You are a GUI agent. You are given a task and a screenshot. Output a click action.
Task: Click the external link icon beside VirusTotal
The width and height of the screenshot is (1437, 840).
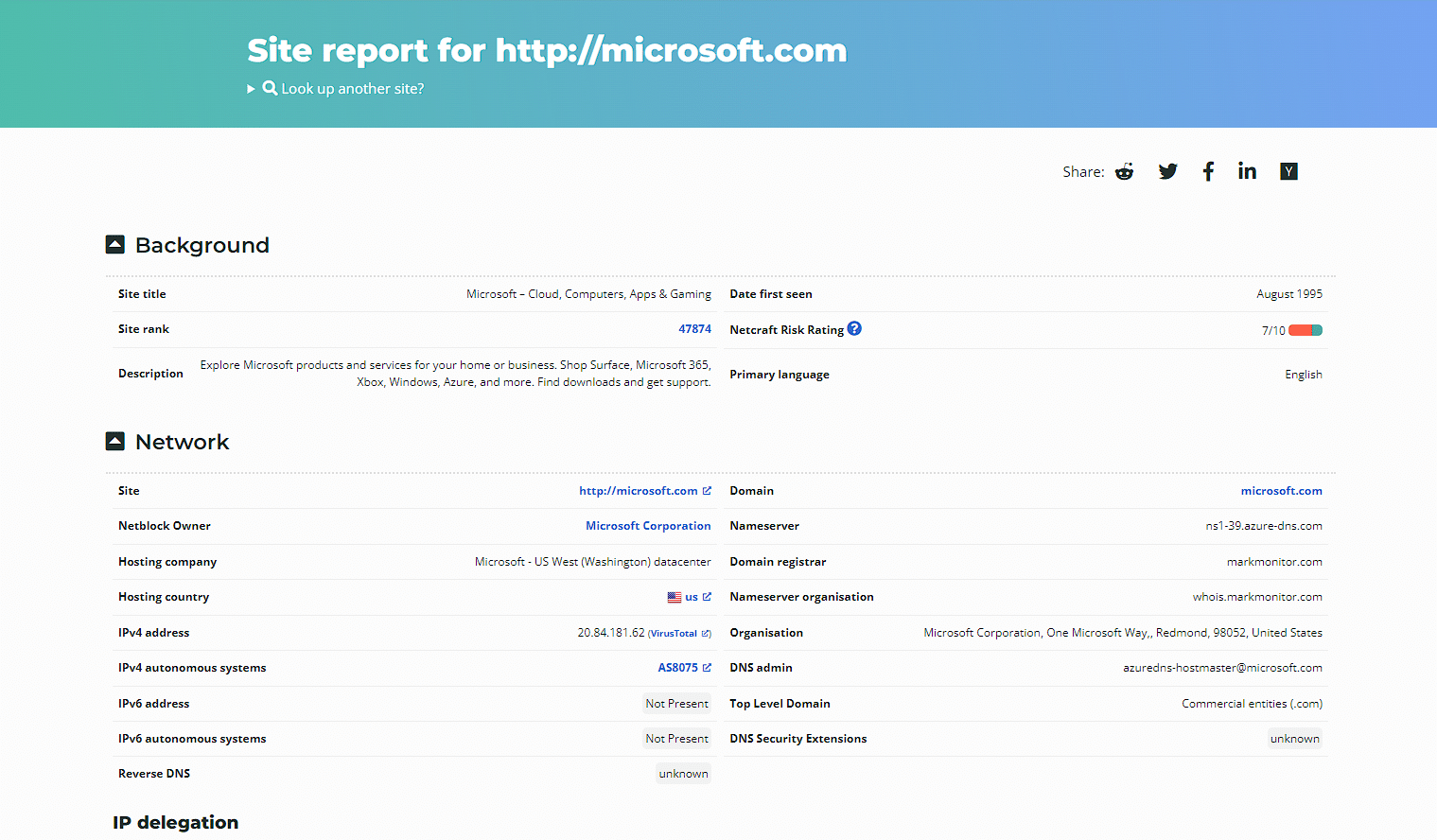click(707, 632)
